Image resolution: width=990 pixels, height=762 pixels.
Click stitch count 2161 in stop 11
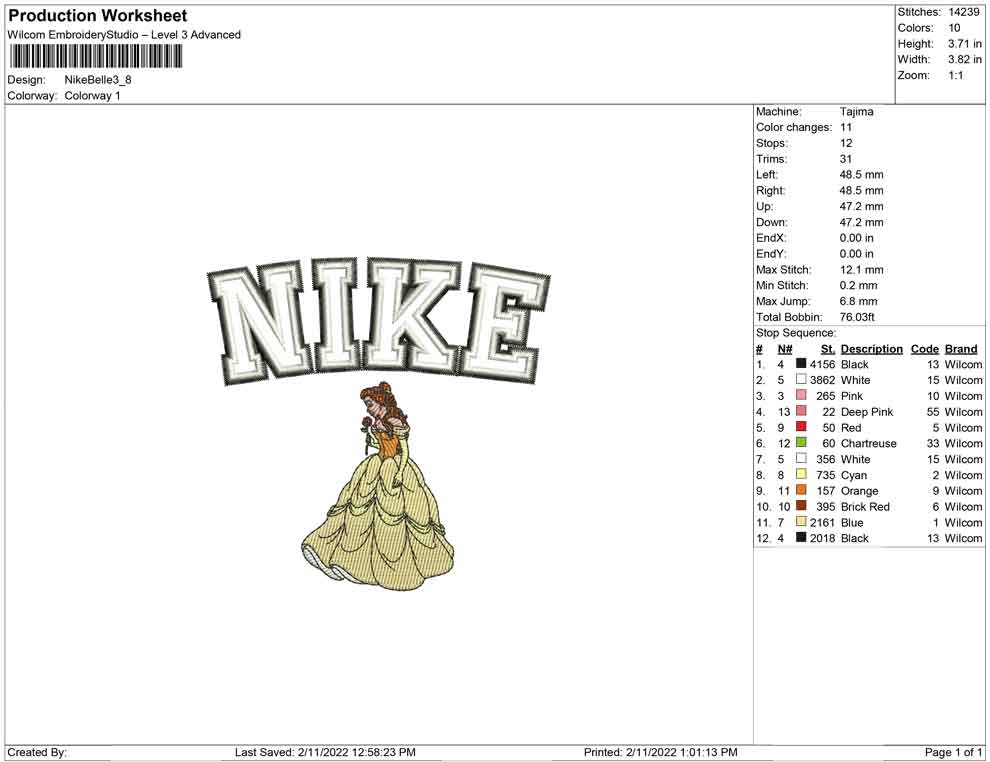(x=823, y=522)
